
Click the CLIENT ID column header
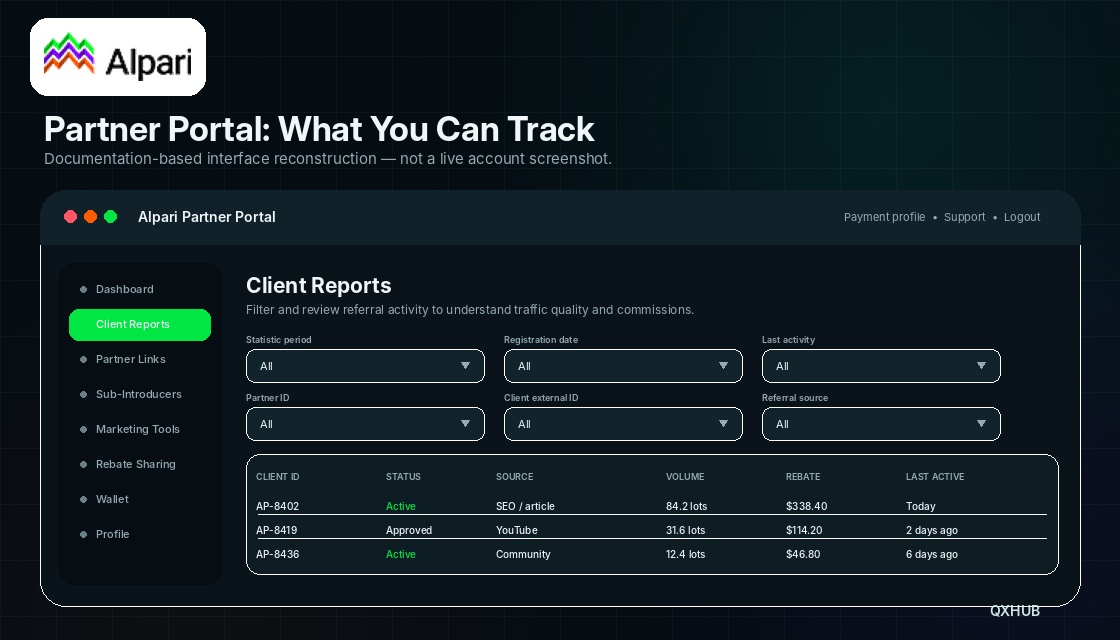tap(278, 476)
